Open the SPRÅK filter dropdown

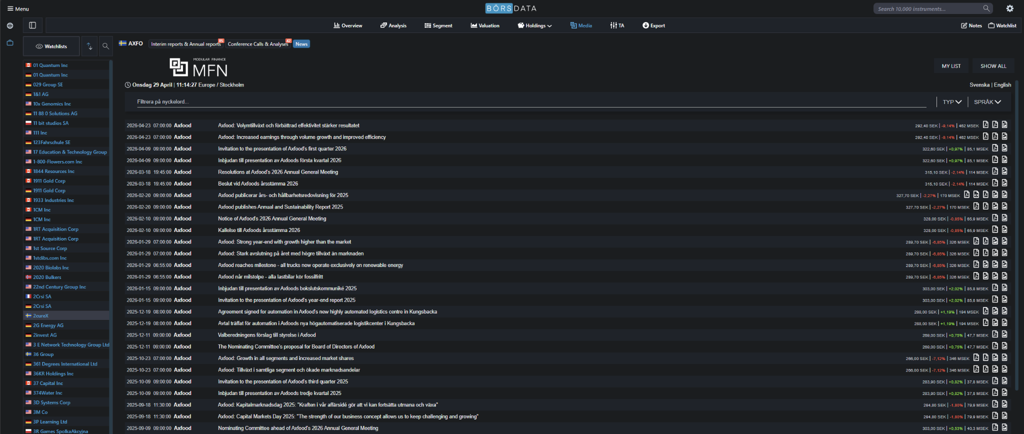[986, 102]
